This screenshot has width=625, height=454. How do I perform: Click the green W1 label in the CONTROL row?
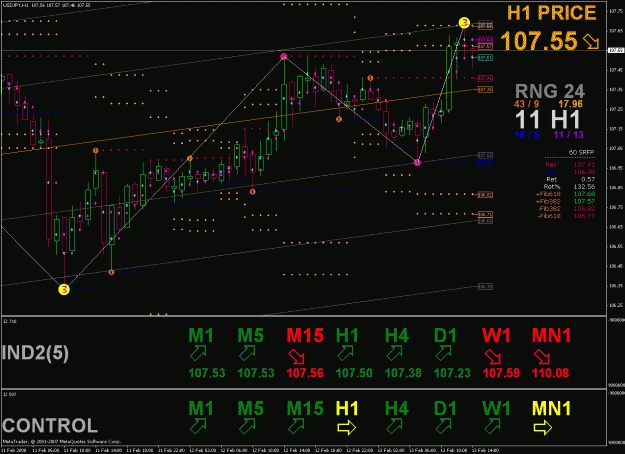[496, 409]
